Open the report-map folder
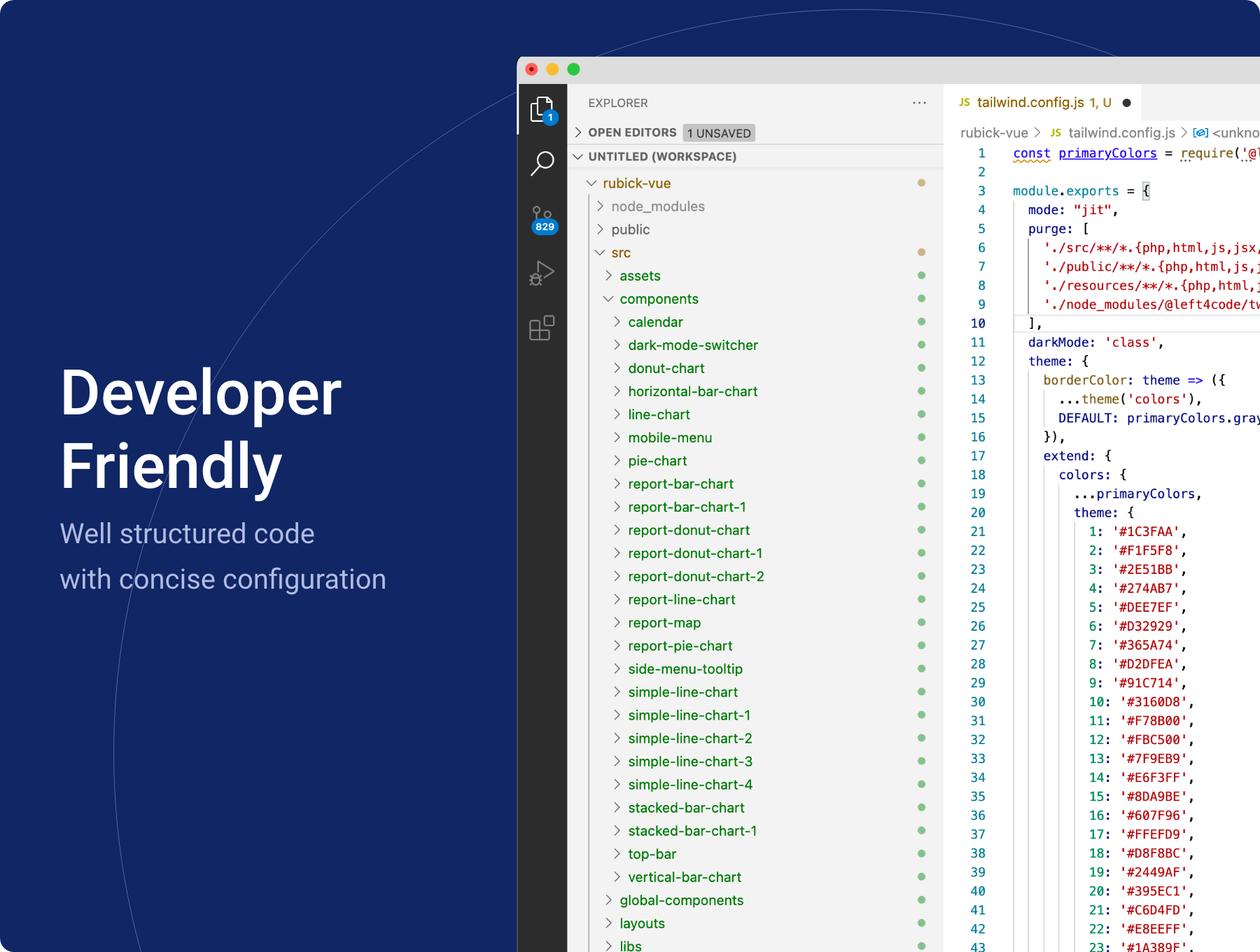 coord(755,622)
